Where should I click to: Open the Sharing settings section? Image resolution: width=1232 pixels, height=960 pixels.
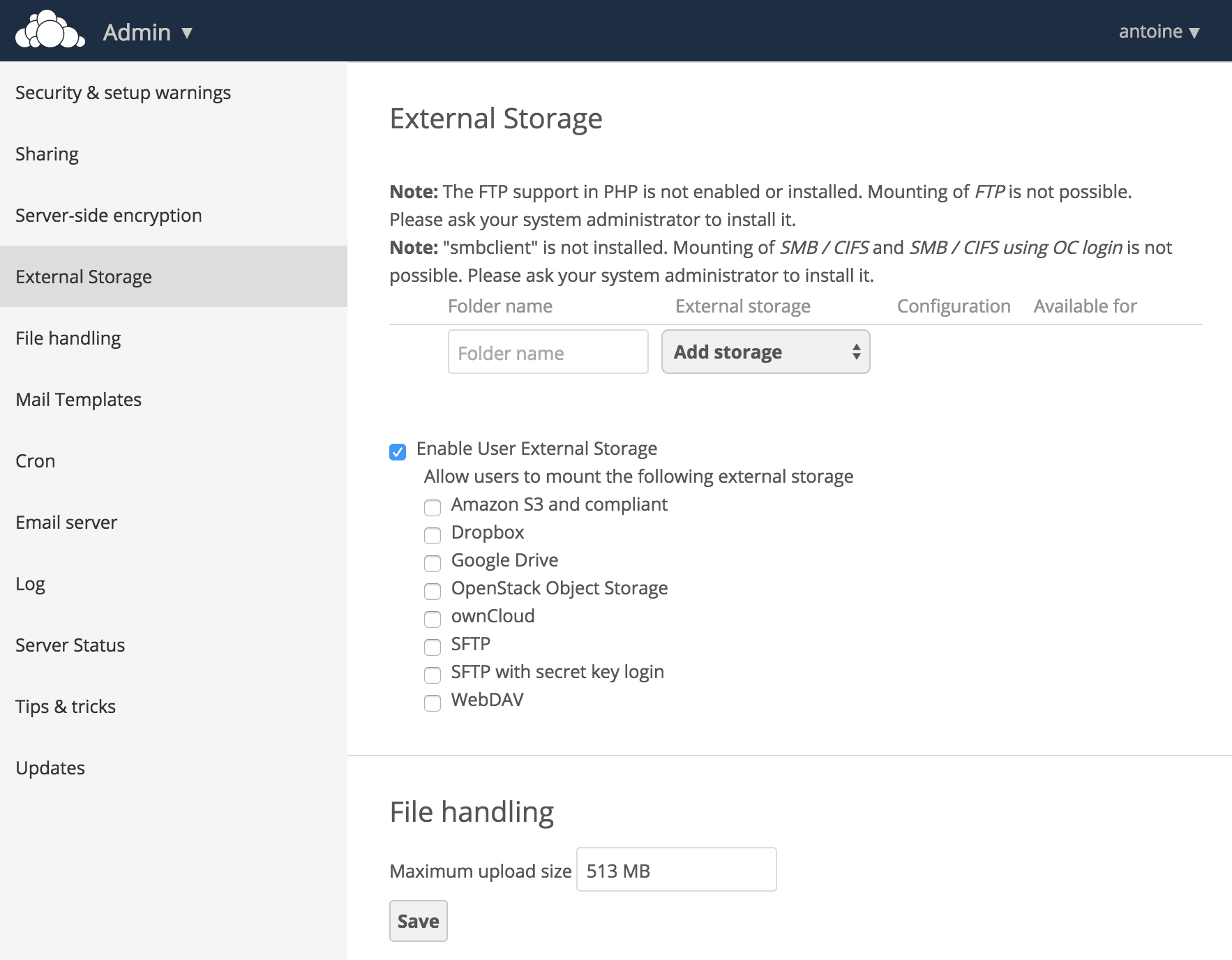click(47, 154)
